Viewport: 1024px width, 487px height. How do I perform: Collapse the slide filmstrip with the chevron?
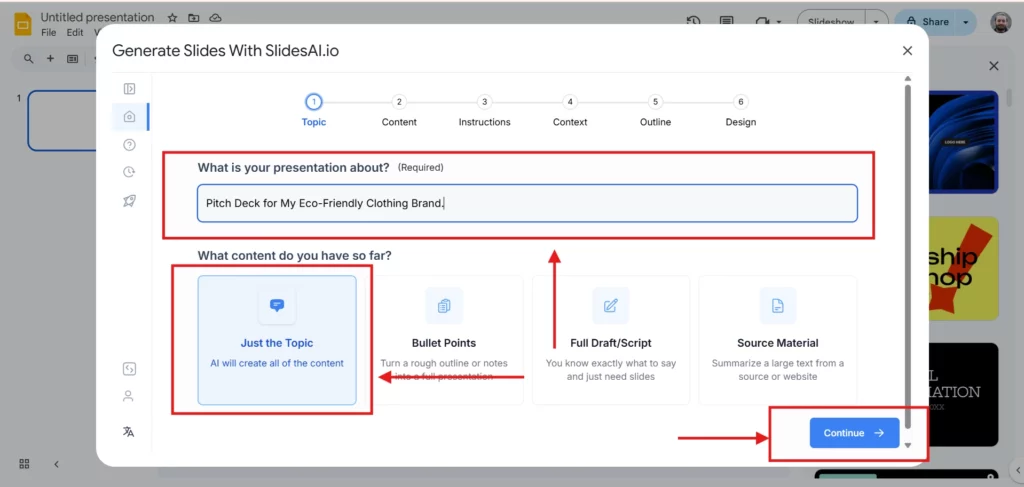click(56, 464)
